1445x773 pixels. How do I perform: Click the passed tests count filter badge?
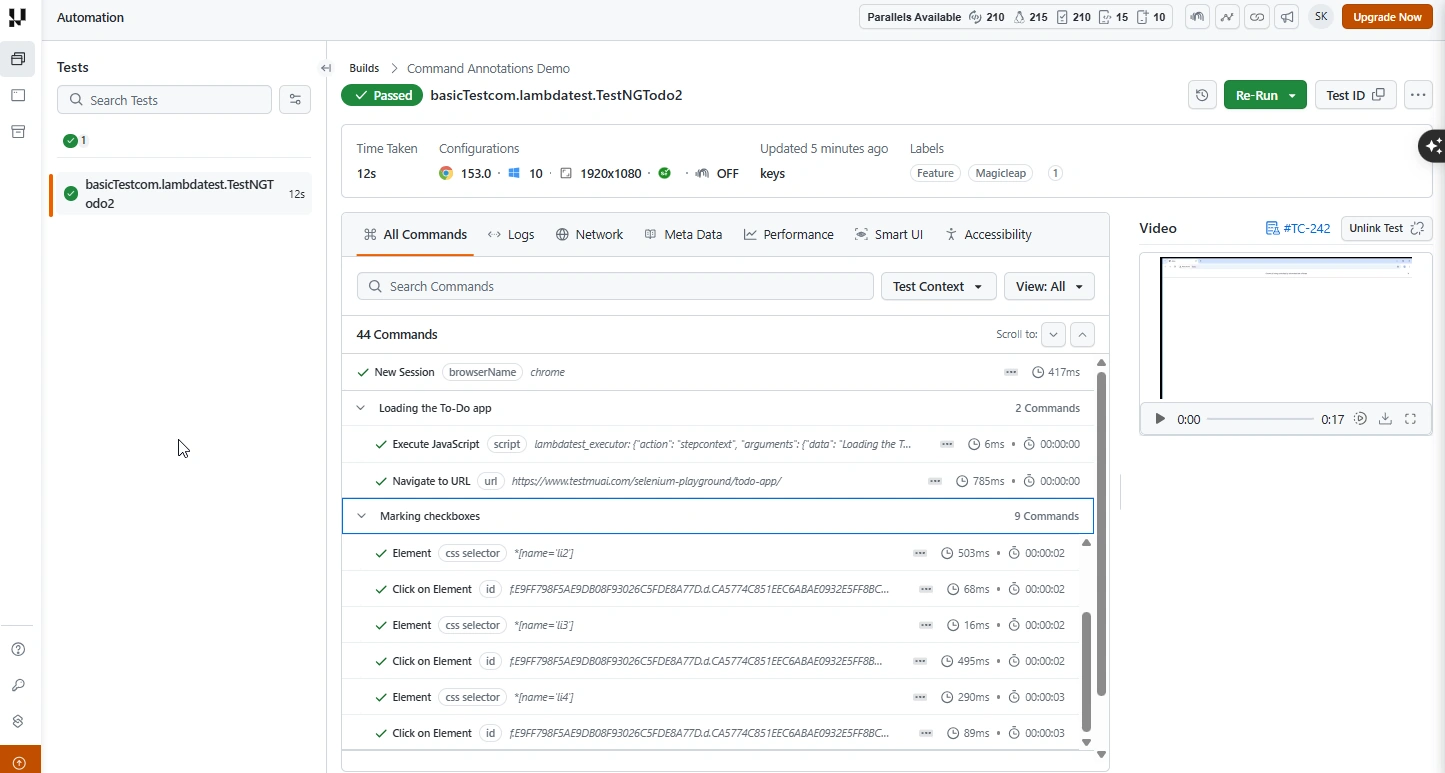pos(75,141)
